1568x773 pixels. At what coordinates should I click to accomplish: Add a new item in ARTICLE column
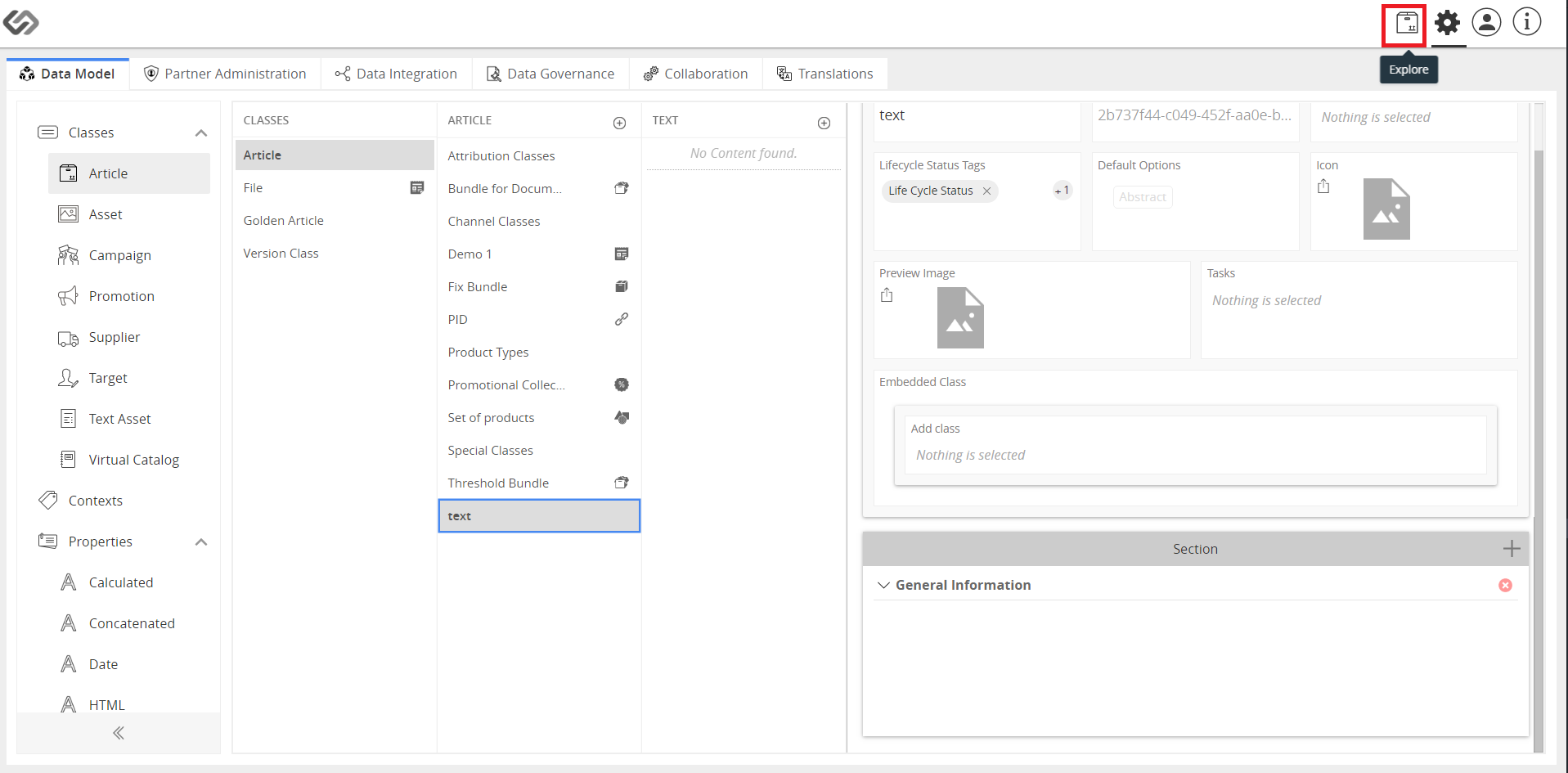pos(620,123)
